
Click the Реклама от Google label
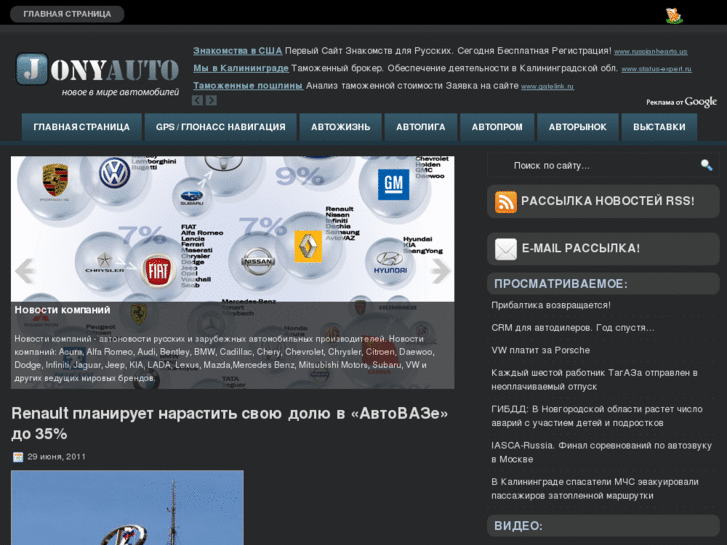click(681, 102)
